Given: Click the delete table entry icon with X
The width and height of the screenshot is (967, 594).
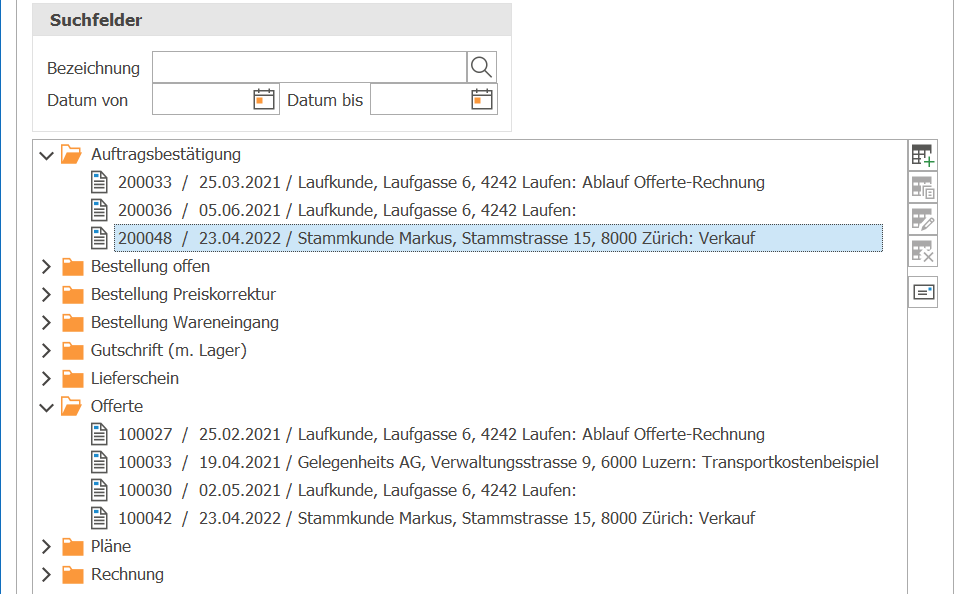Looking at the screenshot, I should [923, 251].
